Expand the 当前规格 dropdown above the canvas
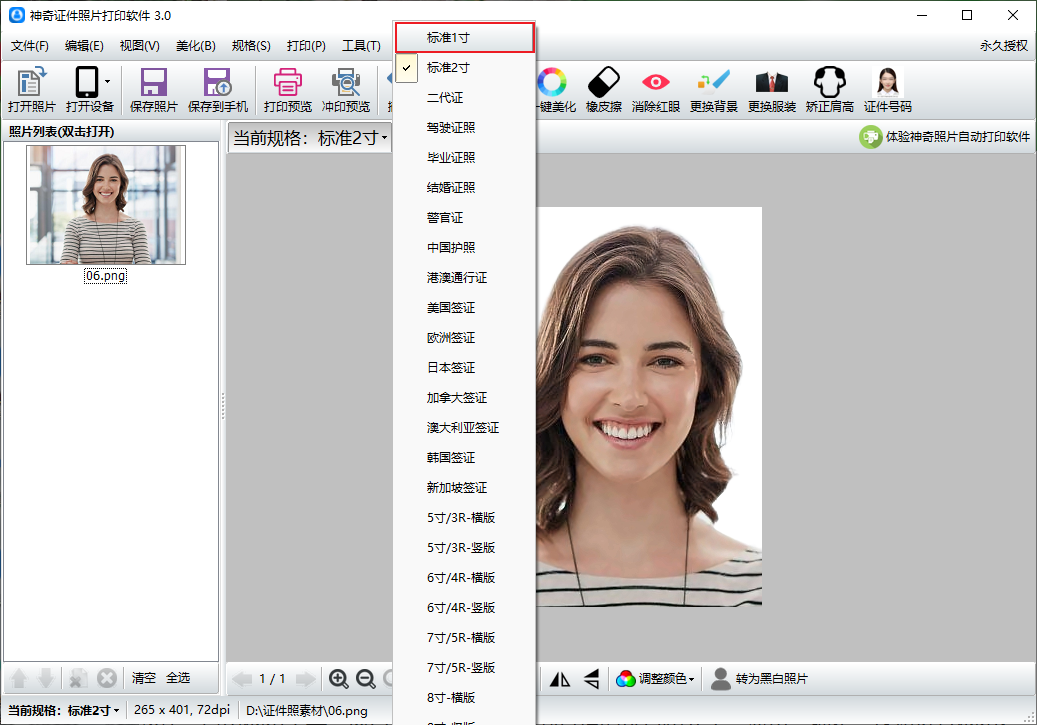 (x=310, y=138)
